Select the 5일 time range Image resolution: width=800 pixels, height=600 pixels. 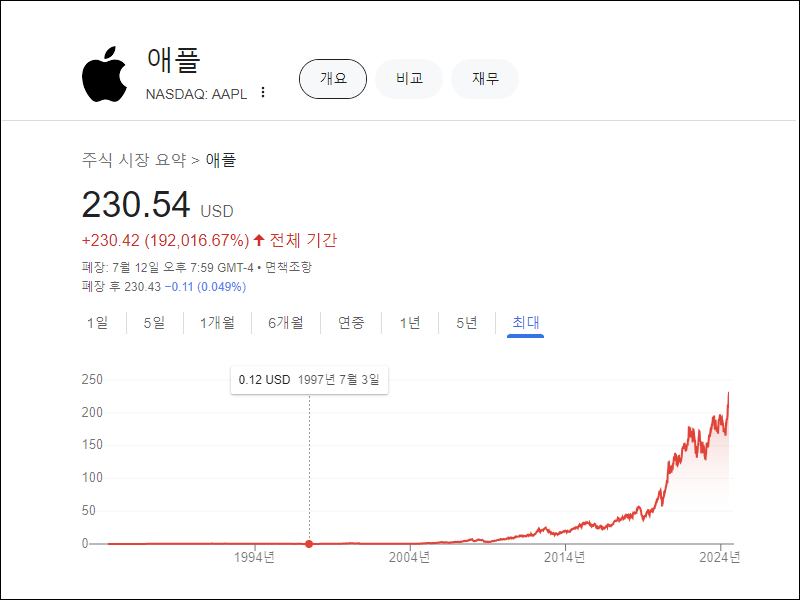pyautogui.click(x=154, y=322)
